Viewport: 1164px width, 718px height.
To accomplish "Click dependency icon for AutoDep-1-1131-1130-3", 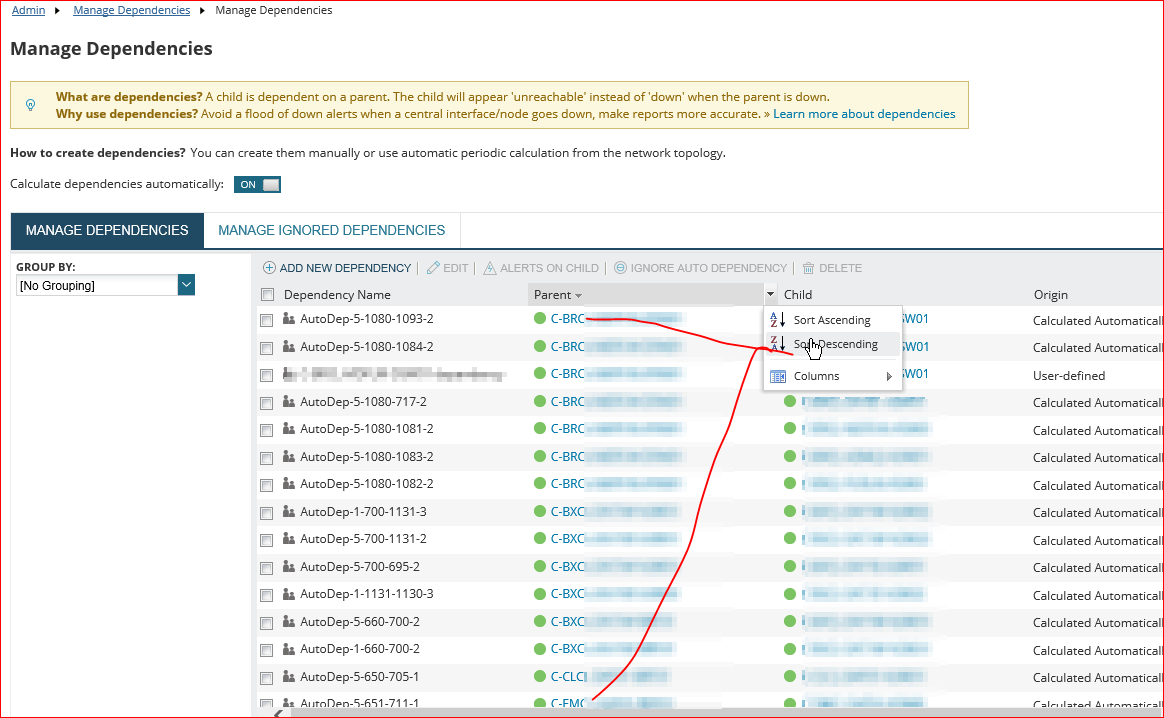I will tap(289, 593).
